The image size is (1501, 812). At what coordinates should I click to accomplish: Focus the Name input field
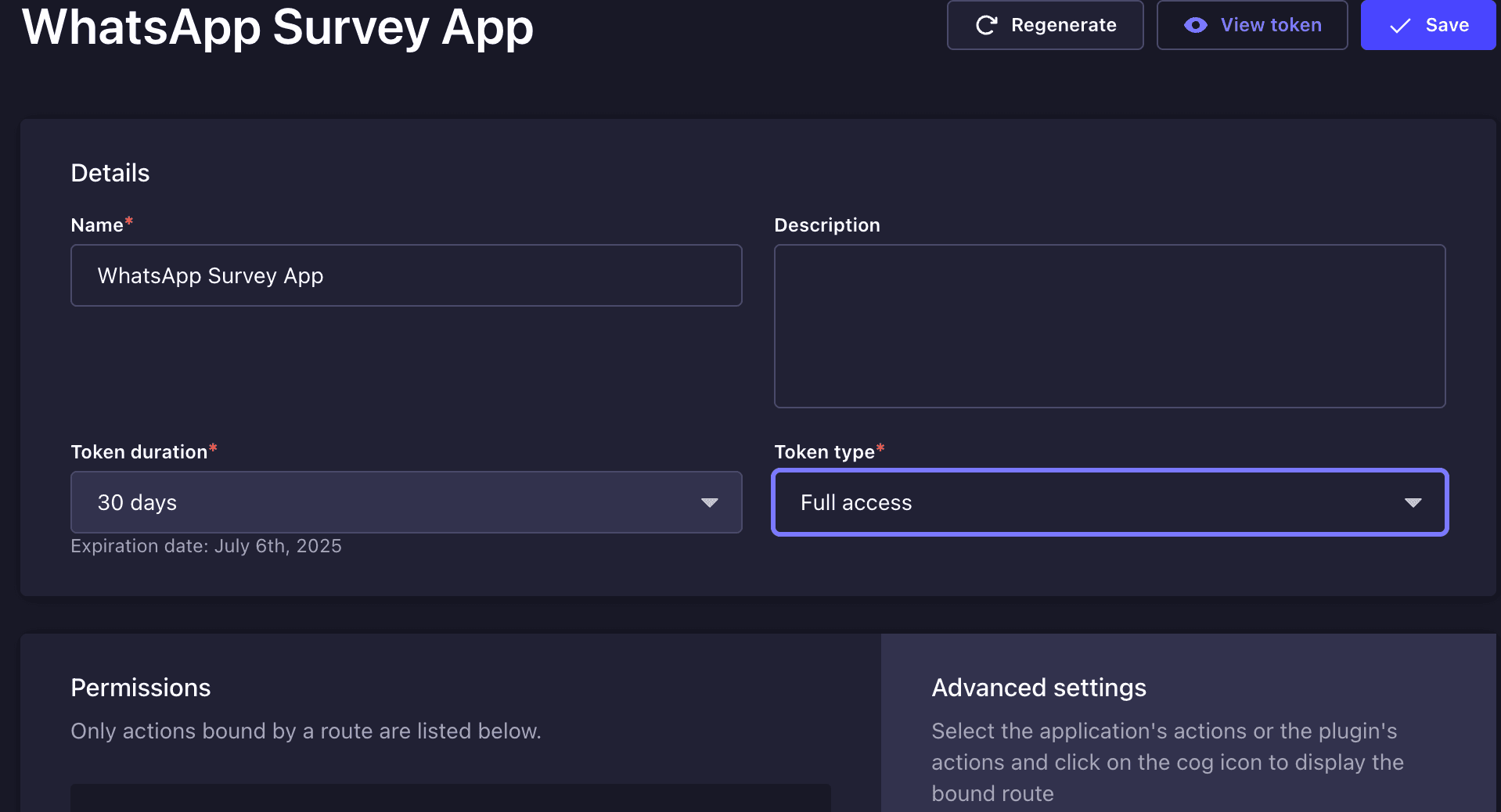click(406, 275)
